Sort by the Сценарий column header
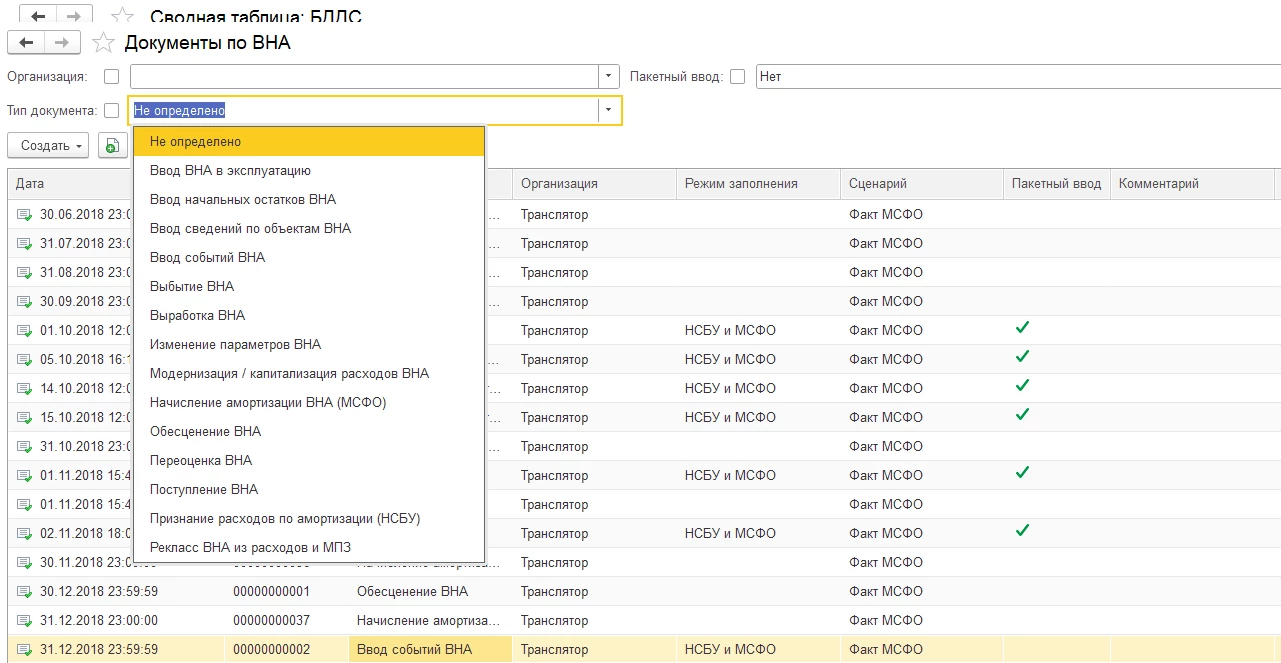Screen dimensions: 1281x663 (x=878, y=184)
